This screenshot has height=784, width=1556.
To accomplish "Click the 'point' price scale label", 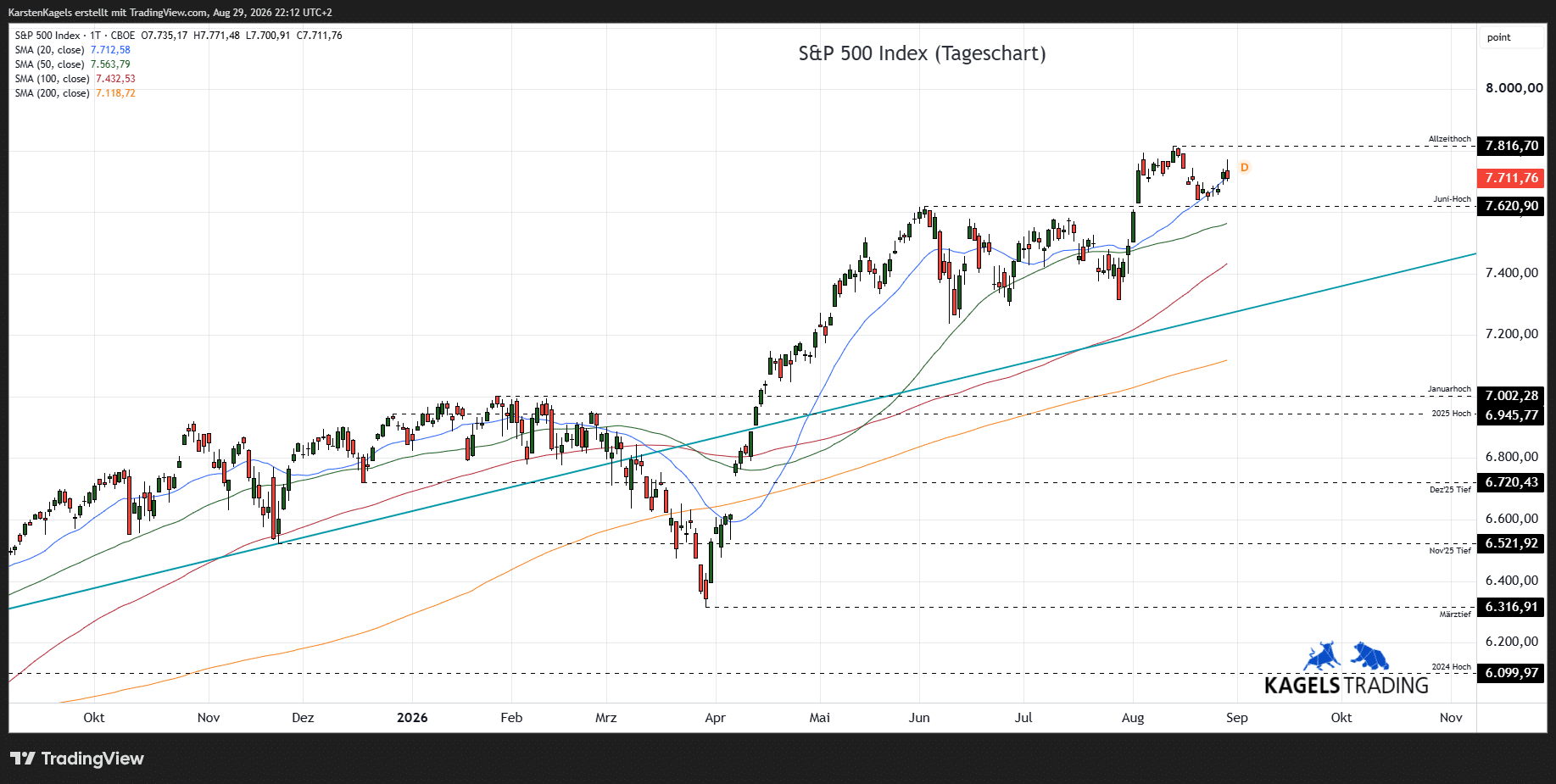I will tap(1498, 37).
